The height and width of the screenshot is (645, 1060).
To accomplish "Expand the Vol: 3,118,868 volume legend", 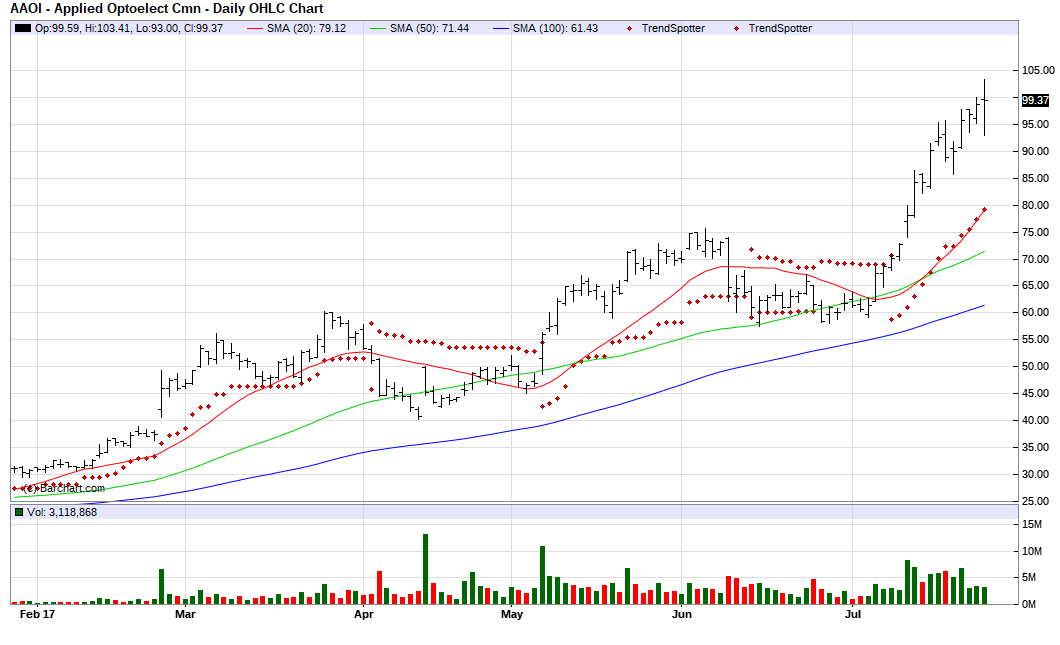I will 65,513.
